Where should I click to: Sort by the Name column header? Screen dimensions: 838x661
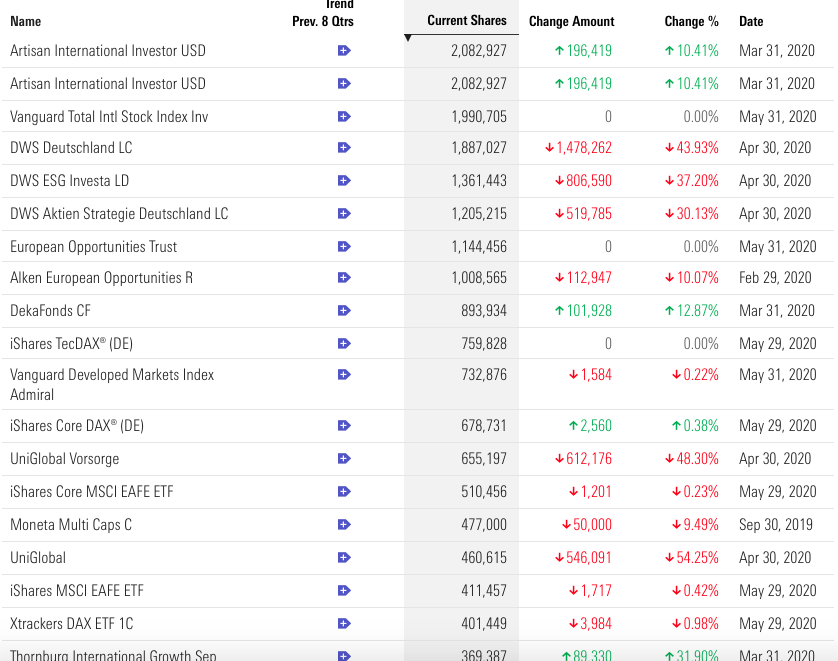pyautogui.click(x=26, y=21)
